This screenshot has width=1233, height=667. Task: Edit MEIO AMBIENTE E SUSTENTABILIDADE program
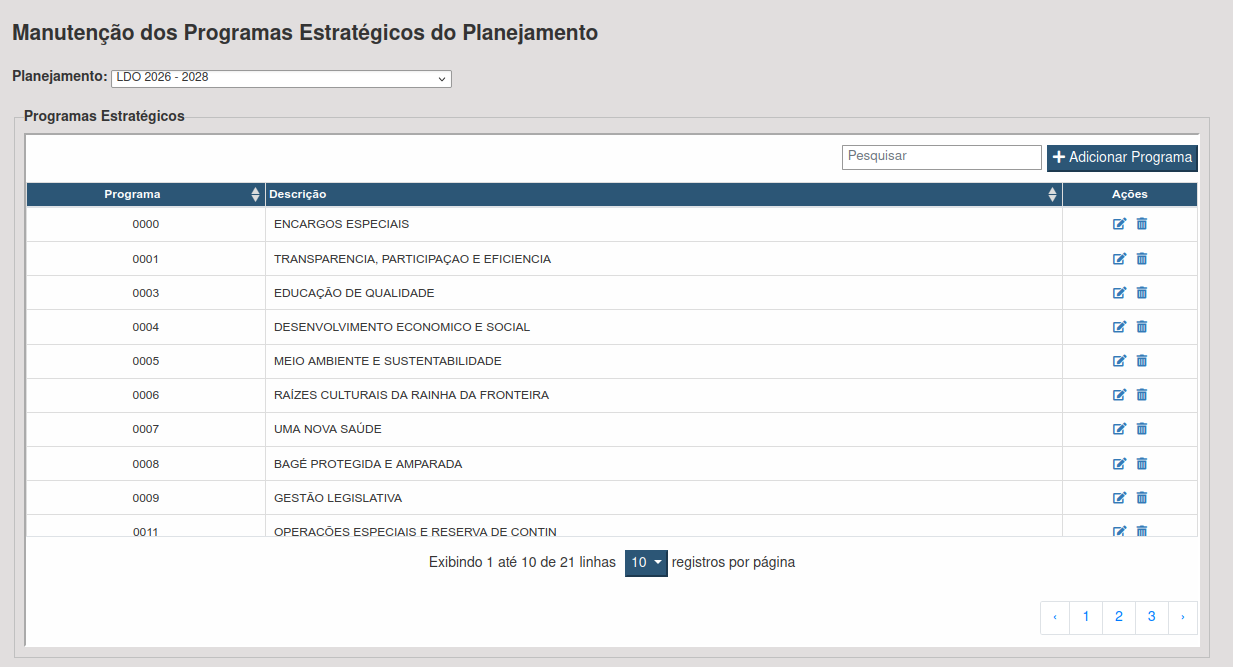click(x=1119, y=361)
